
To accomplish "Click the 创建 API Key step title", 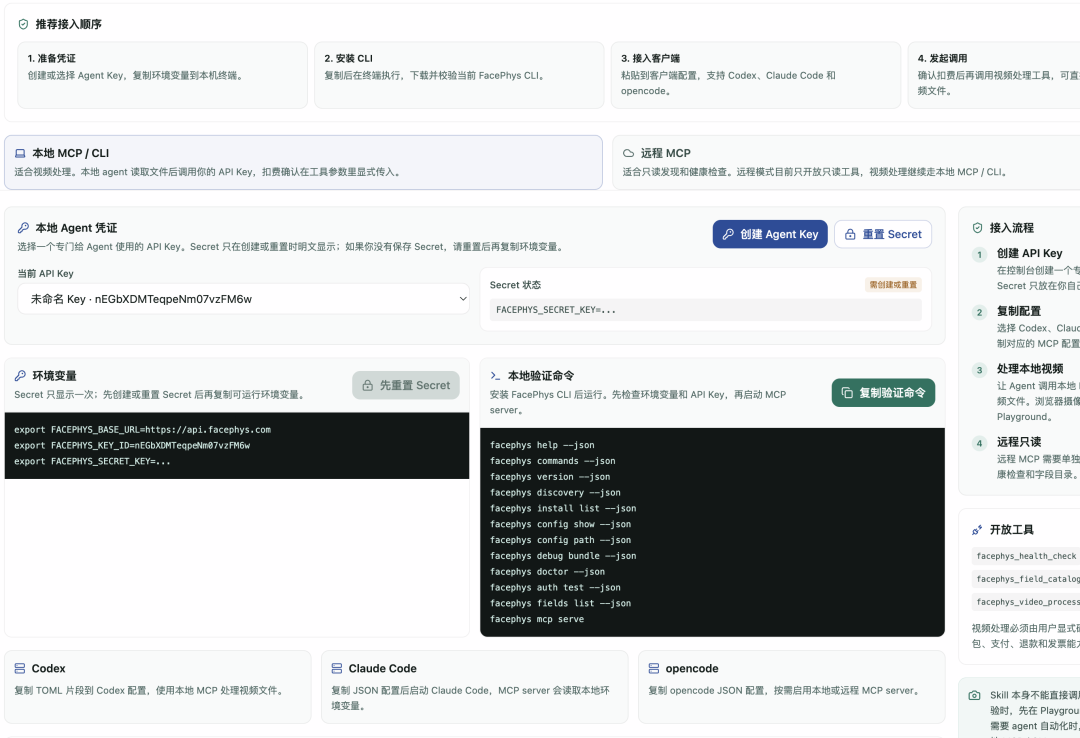I will tap(1029, 253).
